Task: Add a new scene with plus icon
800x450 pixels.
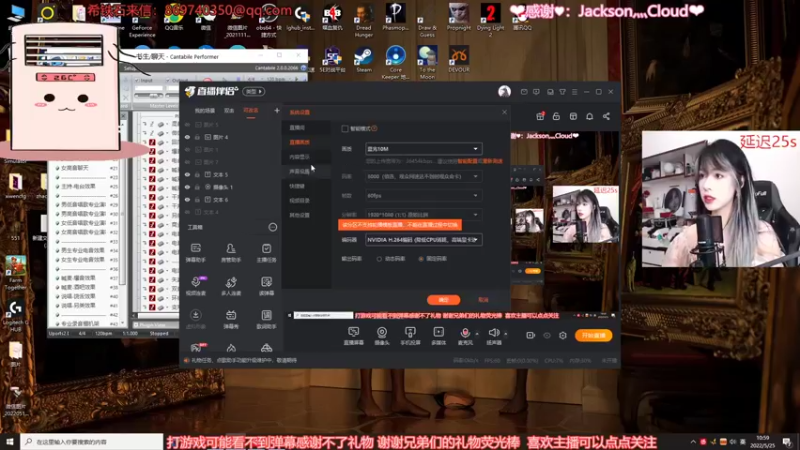Action: [277, 110]
